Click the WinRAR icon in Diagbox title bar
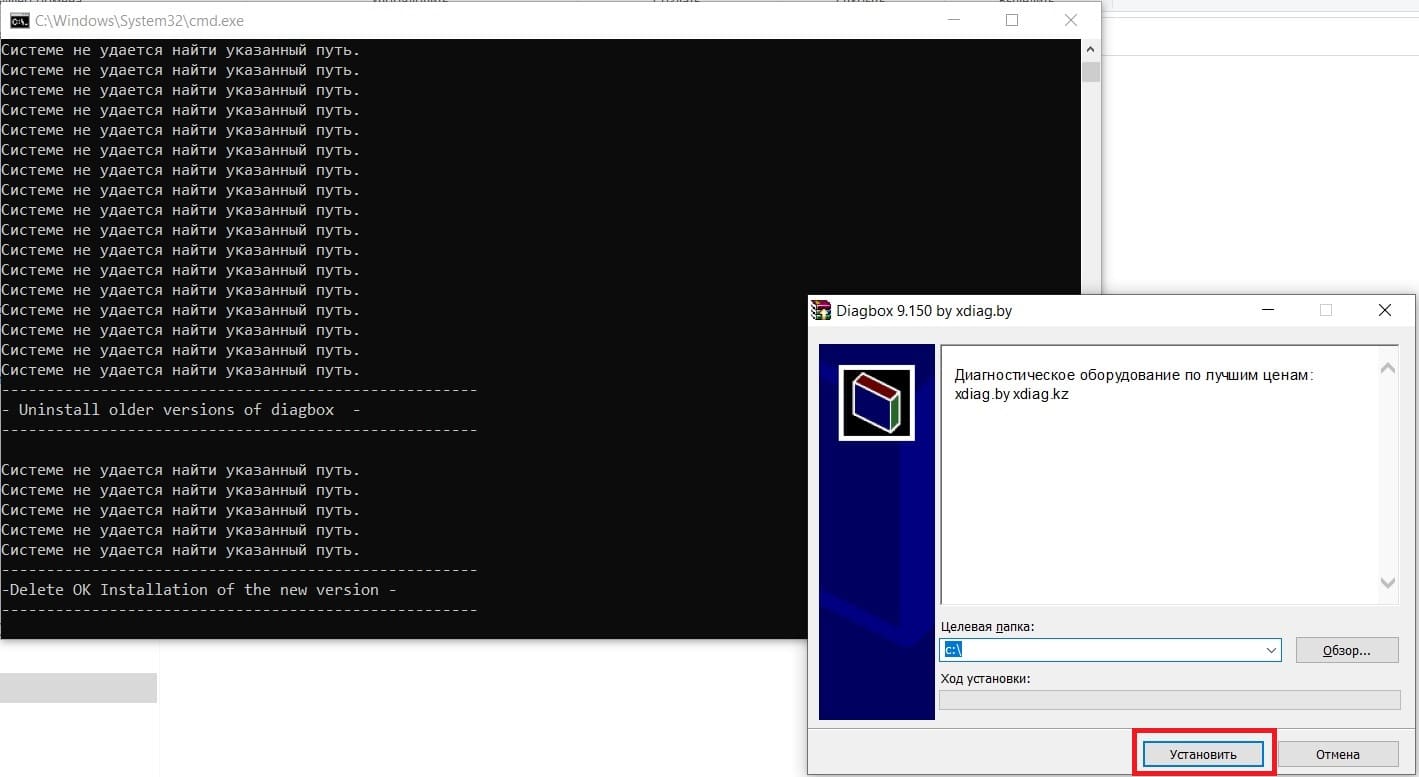This screenshot has width=1419, height=777. pos(821,311)
